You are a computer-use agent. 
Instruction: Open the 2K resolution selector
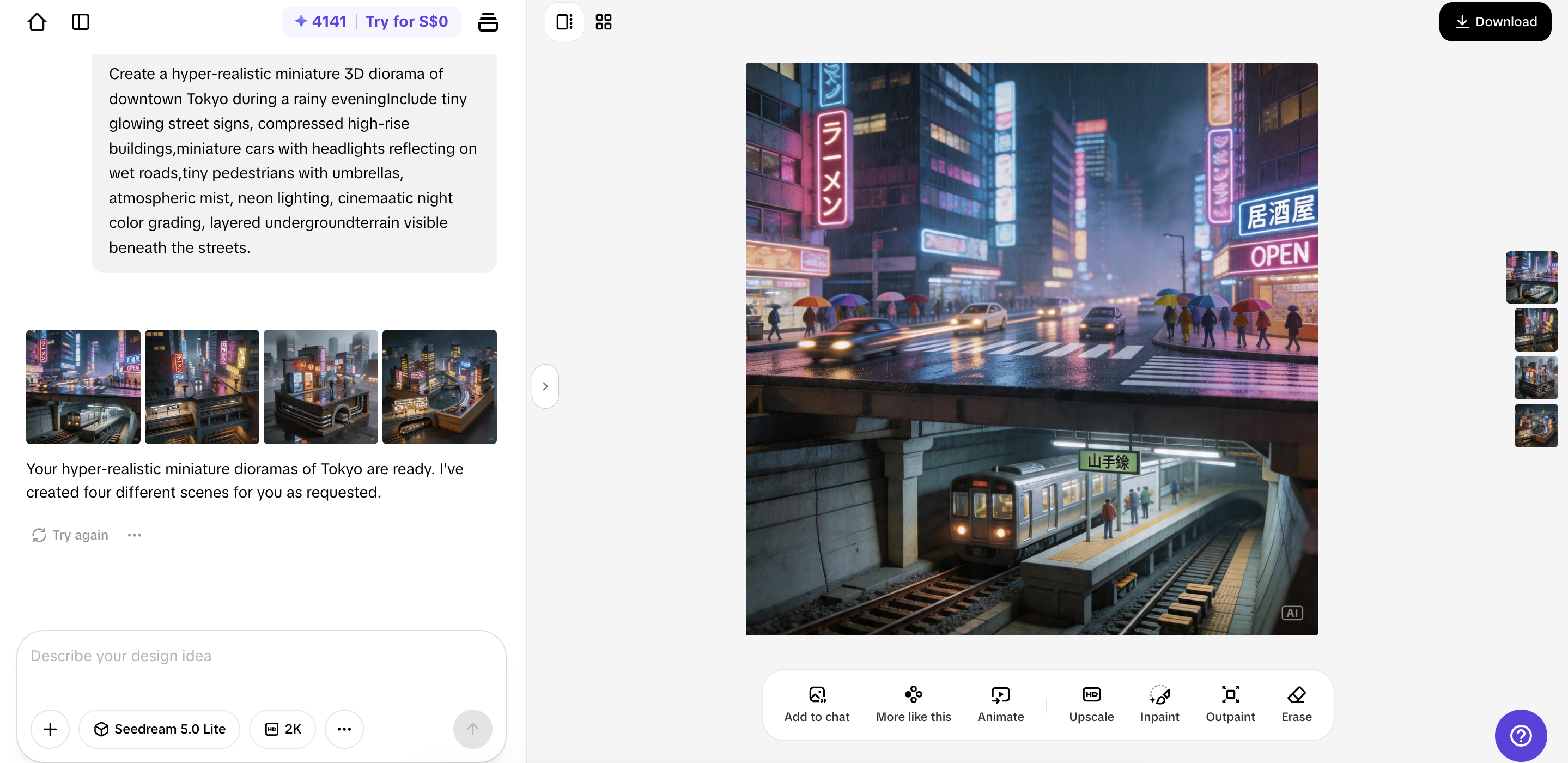click(282, 728)
